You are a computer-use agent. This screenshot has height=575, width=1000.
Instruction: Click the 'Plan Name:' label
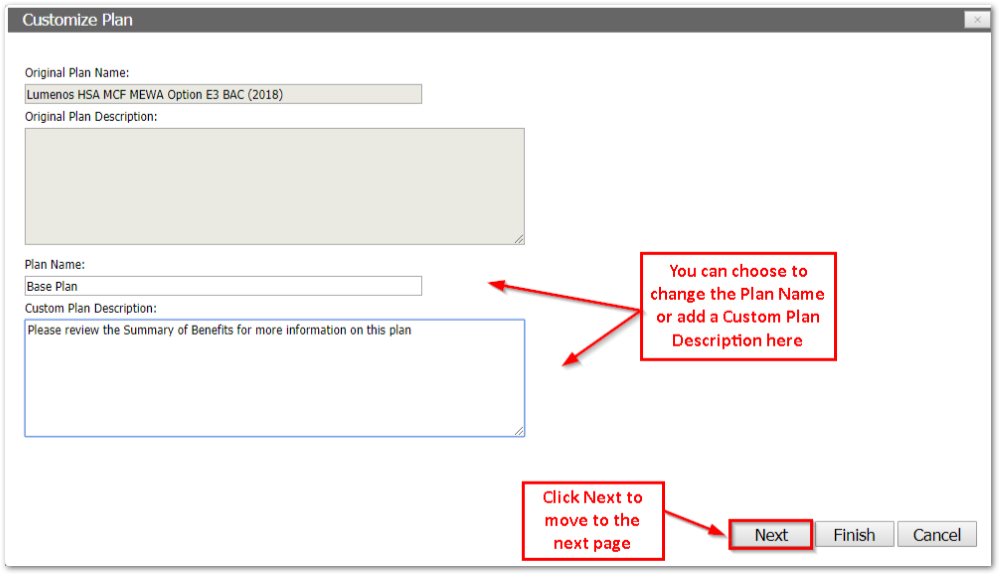[x=55, y=265]
